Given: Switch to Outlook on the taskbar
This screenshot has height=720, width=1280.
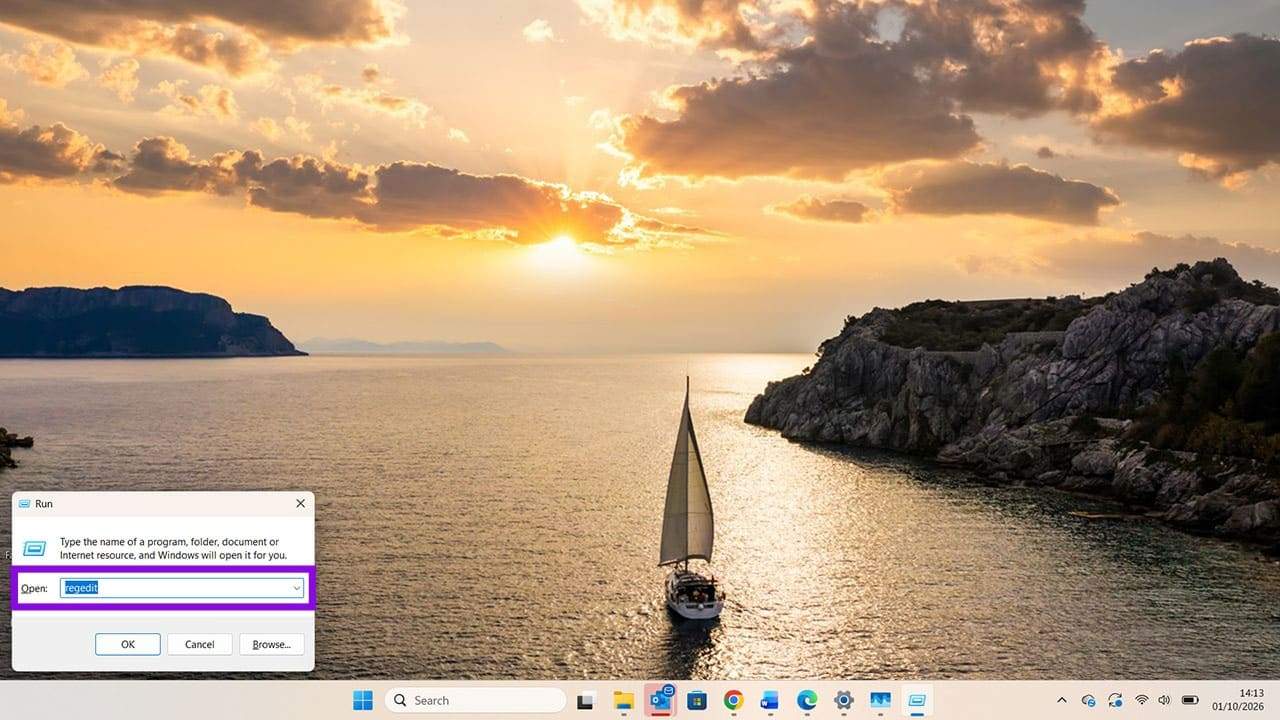Looking at the screenshot, I should [661, 700].
